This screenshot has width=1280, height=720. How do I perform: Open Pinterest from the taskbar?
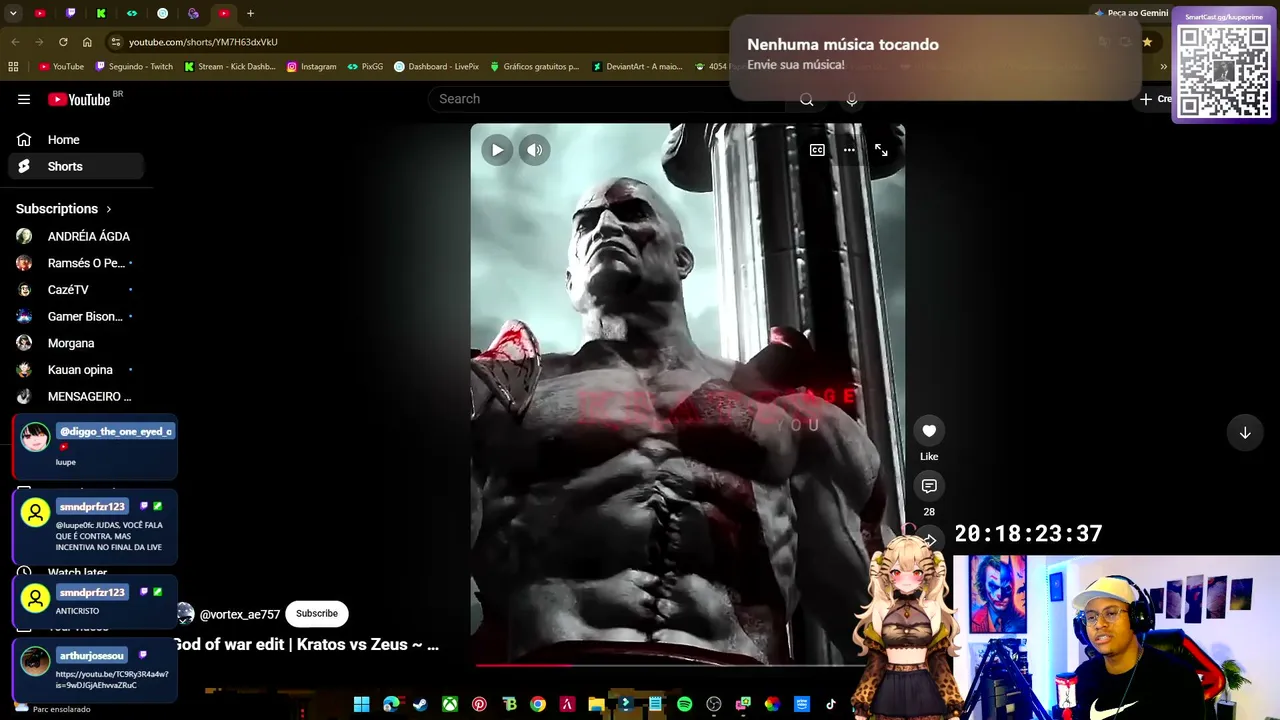(x=479, y=704)
